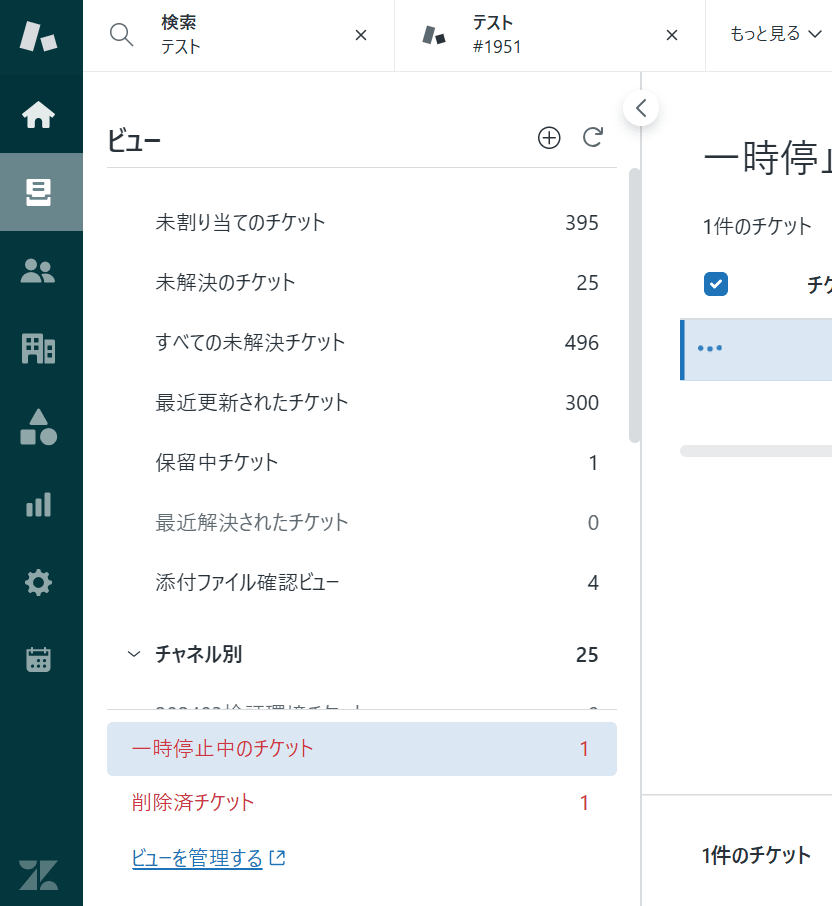Image resolution: width=832 pixels, height=906 pixels.
Task: Close the 検索 テスト tab
Action: click(361, 35)
